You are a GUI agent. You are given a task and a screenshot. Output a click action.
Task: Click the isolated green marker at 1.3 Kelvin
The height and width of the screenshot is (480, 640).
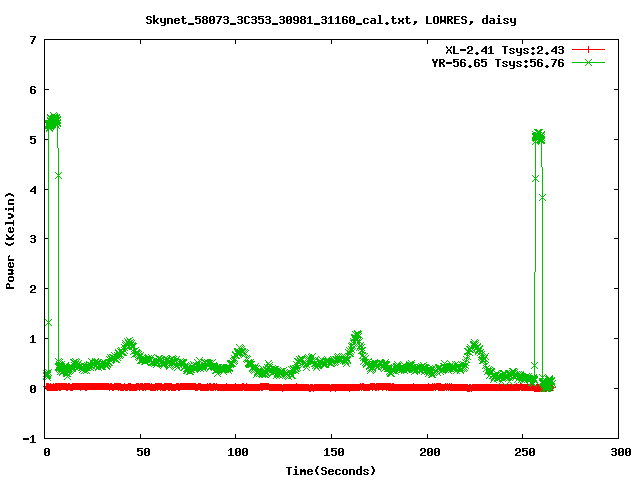click(49, 322)
